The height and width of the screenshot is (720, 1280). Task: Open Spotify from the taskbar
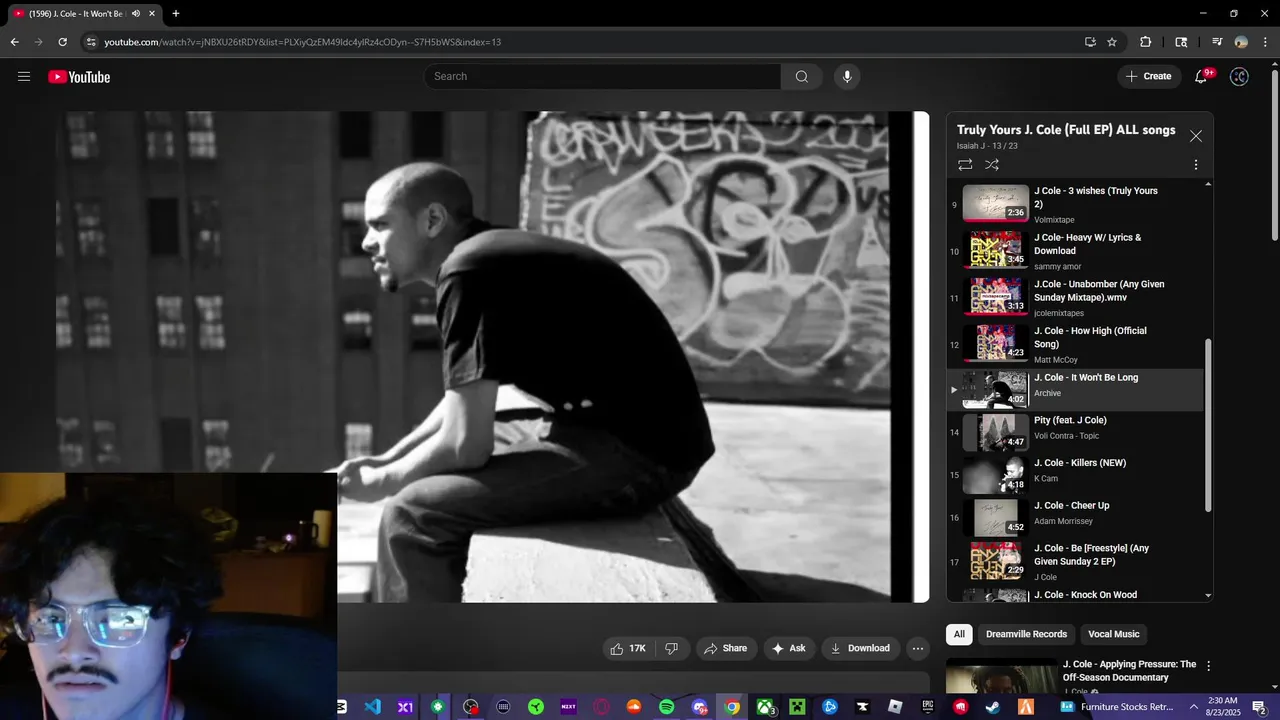(x=667, y=707)
